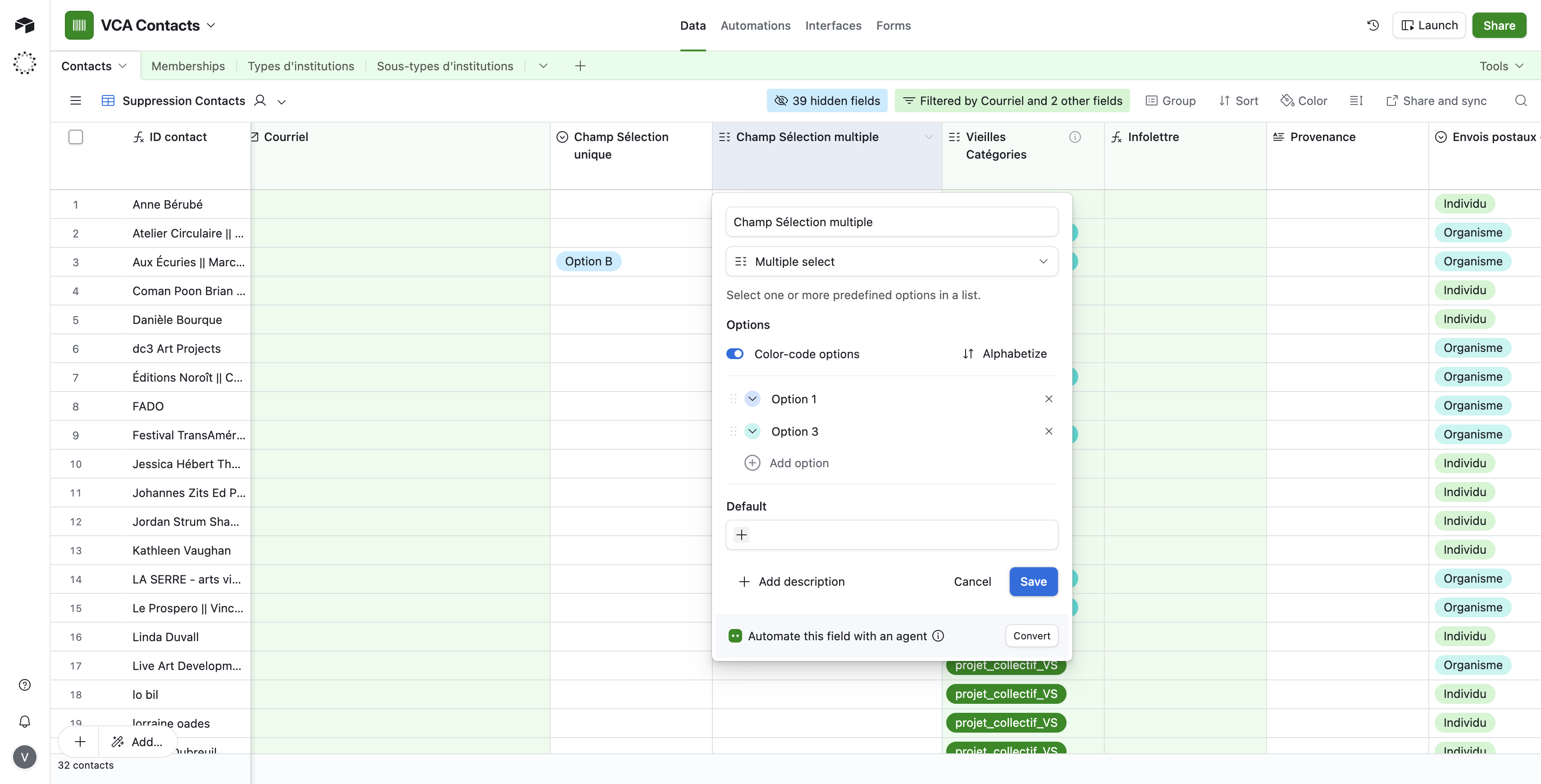Screen dimensions: 1541x784
Task: Switch to the Automations tab
Action: click(755, 25)
